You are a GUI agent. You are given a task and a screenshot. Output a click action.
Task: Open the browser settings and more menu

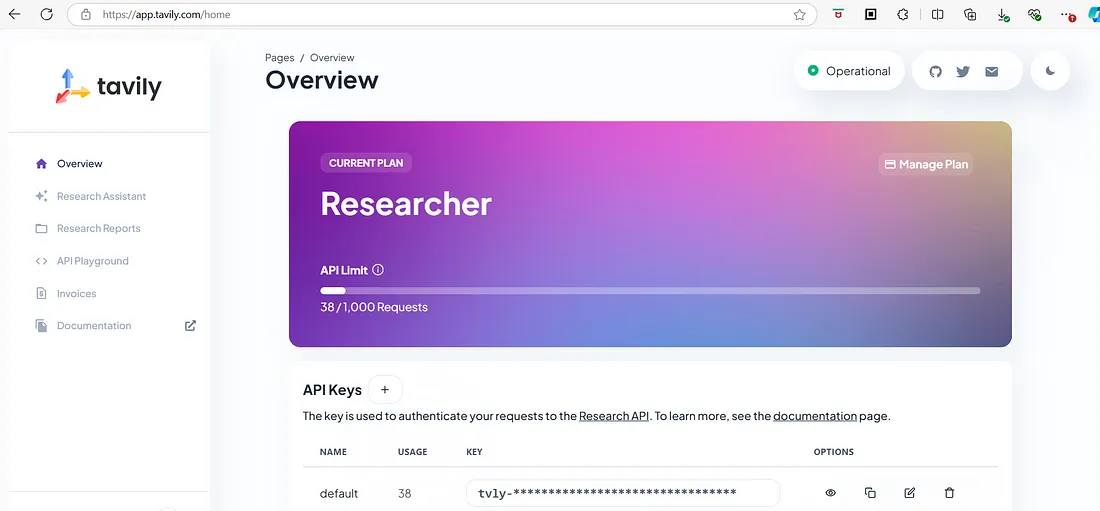tap(1068, 15)
